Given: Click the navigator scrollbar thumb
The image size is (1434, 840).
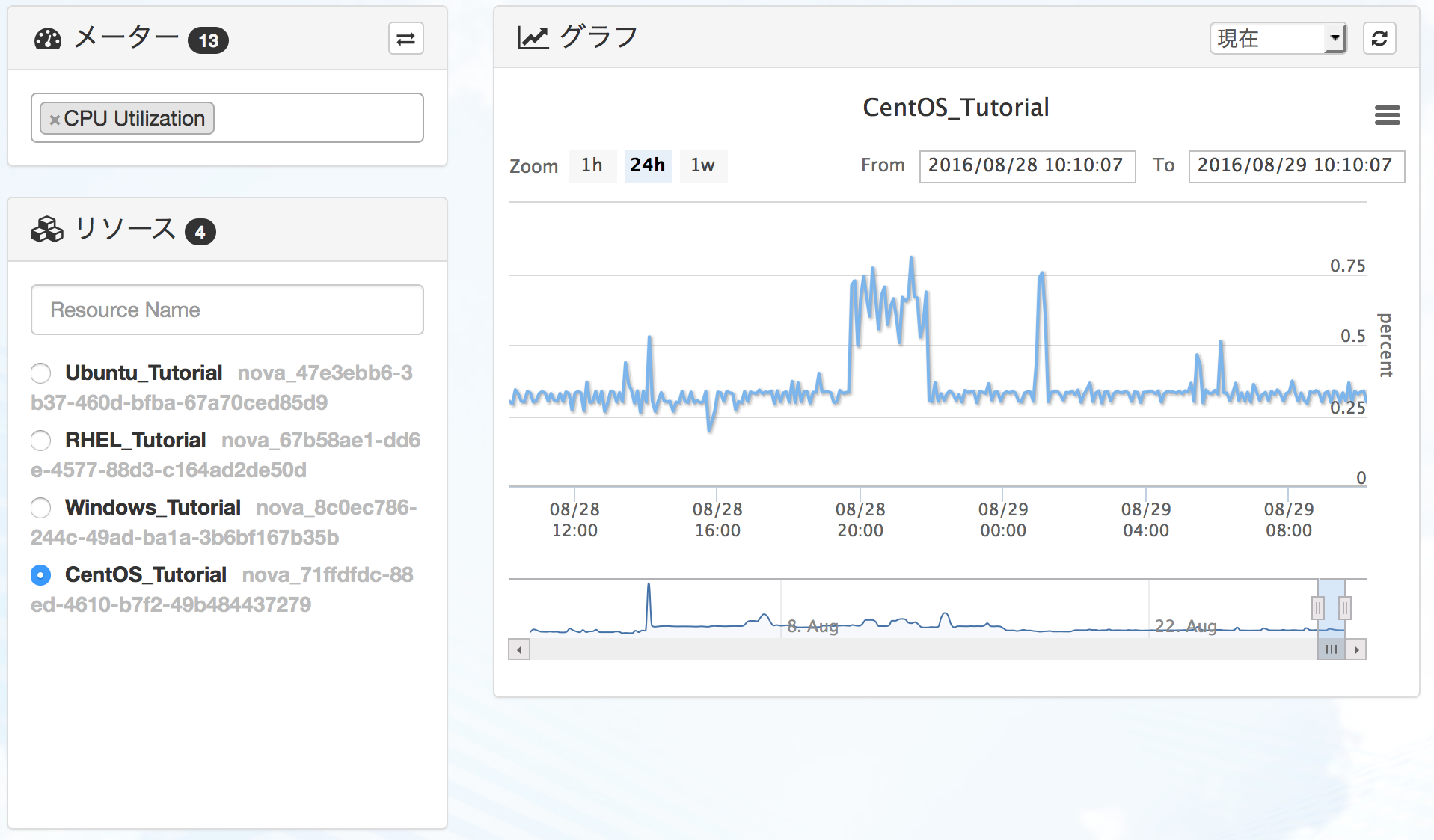Looking at the screenshot, I should coord(1332,649).
